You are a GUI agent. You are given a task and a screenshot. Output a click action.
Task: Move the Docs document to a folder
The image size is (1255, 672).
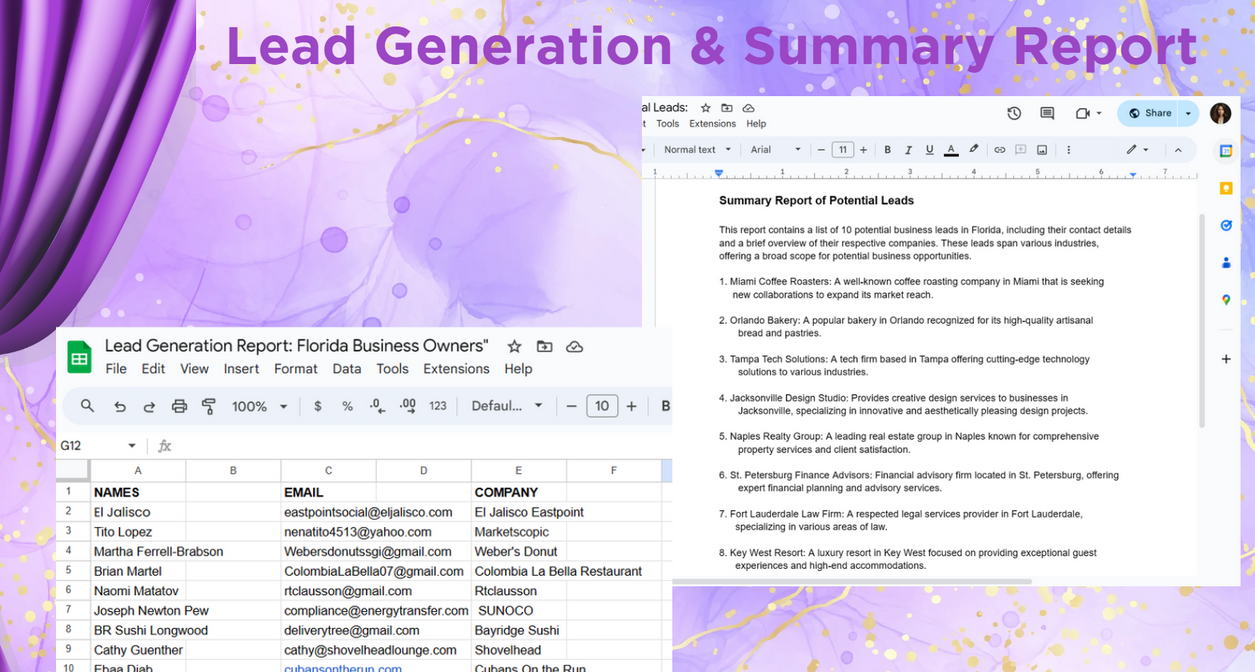coord(727,108)
